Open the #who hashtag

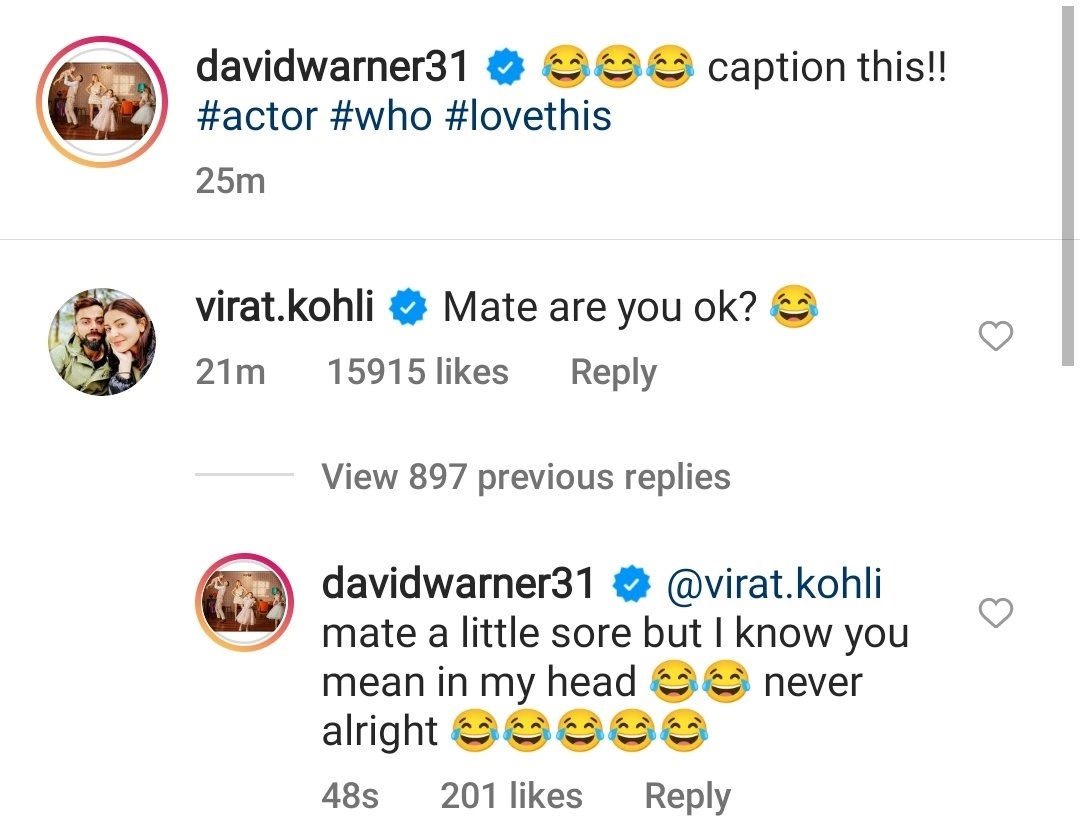[x=379, y=117]
